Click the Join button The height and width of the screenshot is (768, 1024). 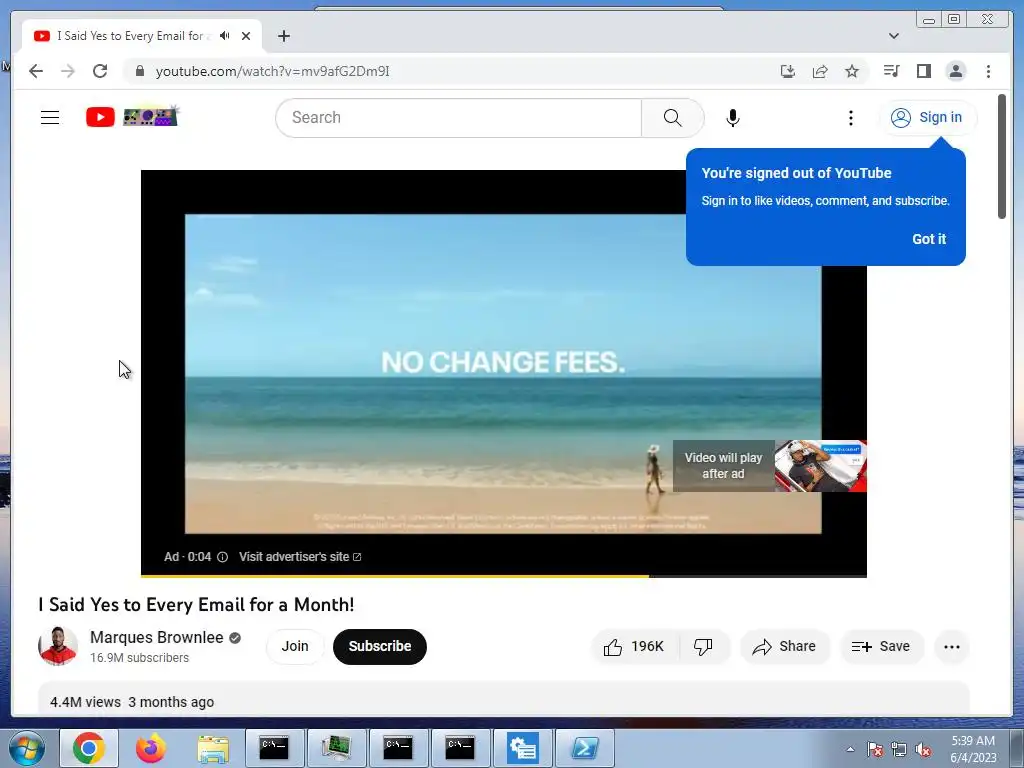(295, 647)
